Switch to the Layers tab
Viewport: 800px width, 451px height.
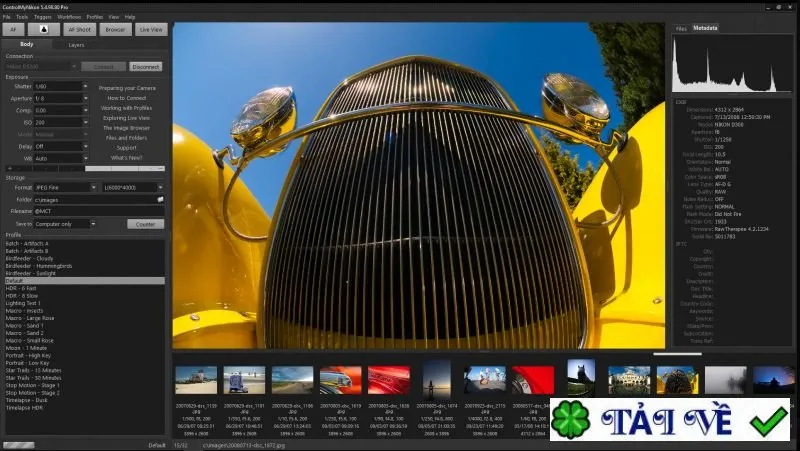pyautogui.click(x=76, y=45)
